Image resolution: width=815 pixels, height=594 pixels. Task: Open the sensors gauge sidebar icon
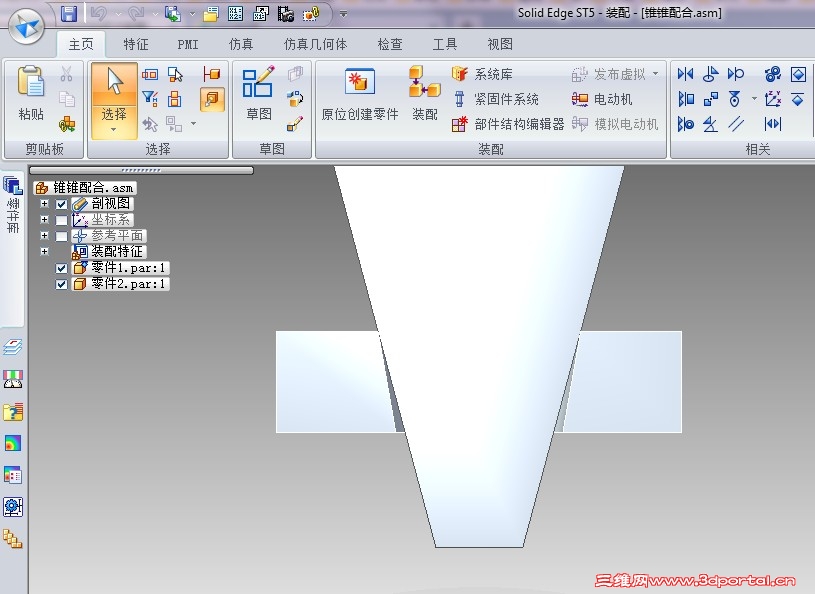(12, 379)
